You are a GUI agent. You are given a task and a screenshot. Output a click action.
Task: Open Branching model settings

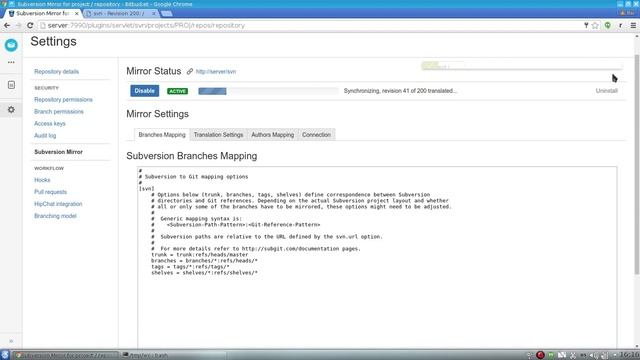click(x=55, y=216)
